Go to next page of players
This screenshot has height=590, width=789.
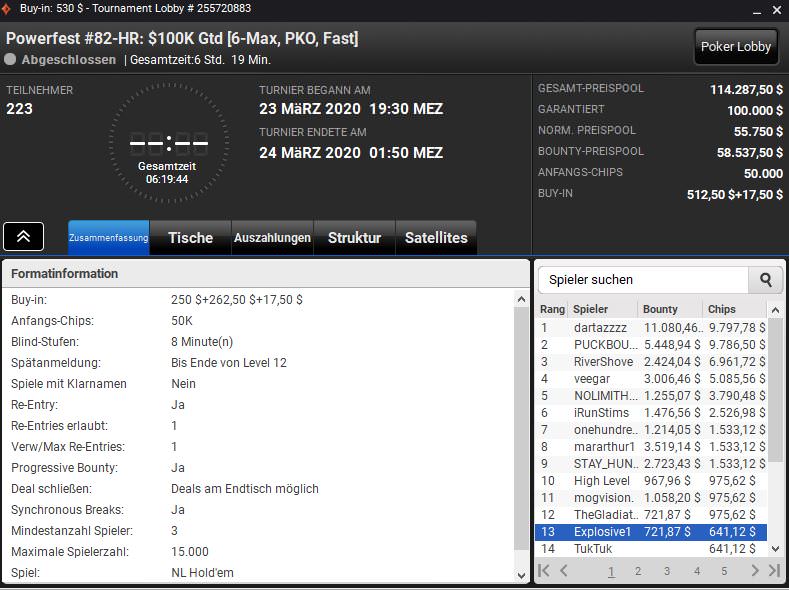[754, 571]
